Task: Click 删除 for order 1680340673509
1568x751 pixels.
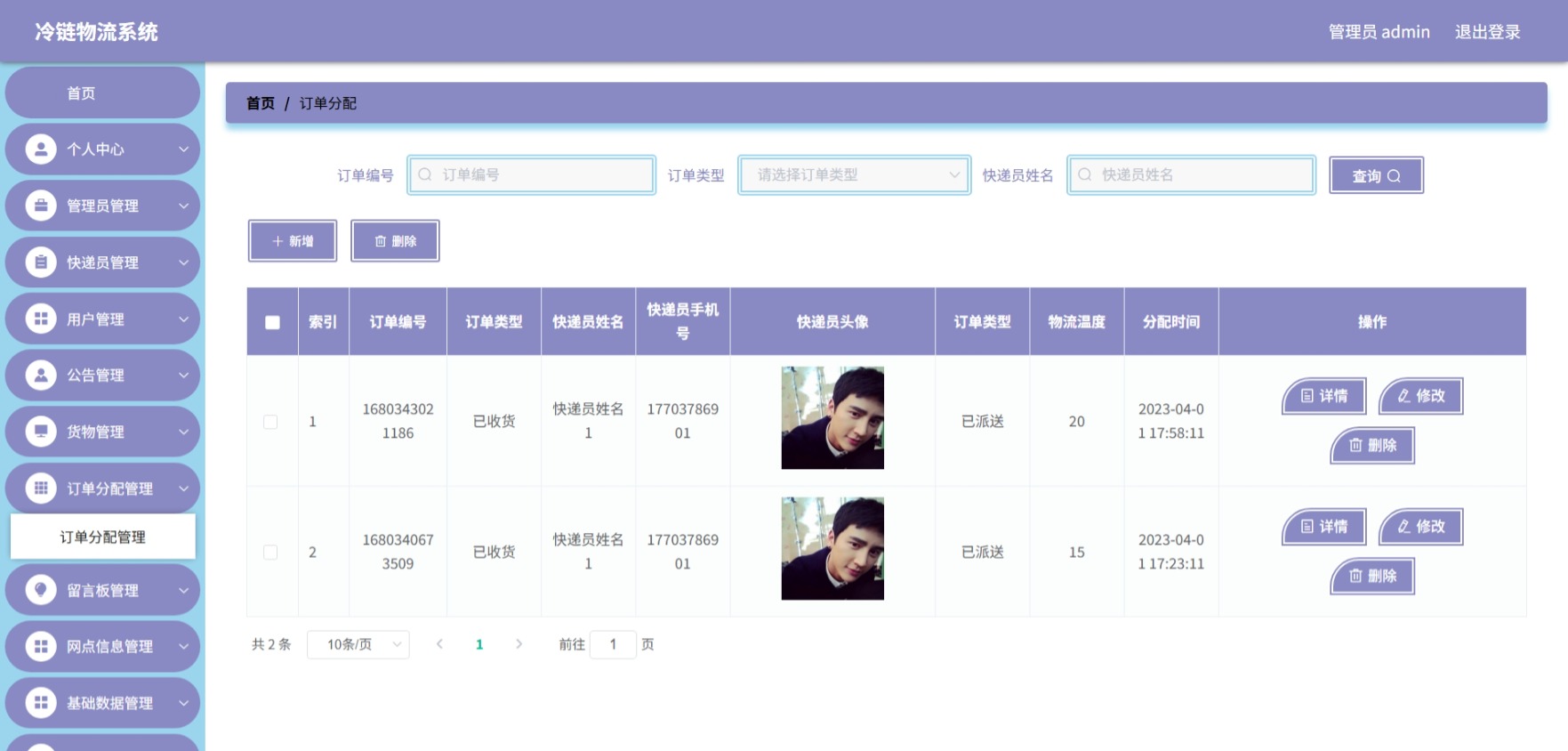Action: click(x=1372, y=576)
